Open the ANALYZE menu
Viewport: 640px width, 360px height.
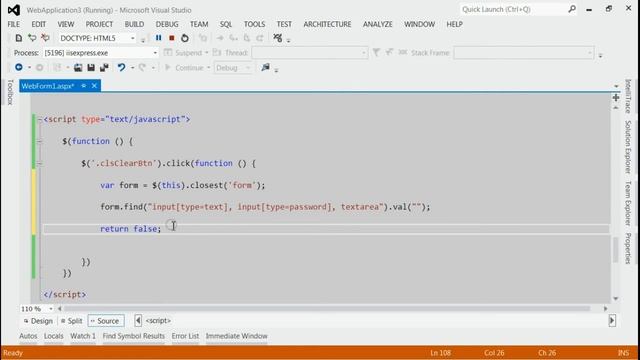pyautogui.click(x=378, y=24)
